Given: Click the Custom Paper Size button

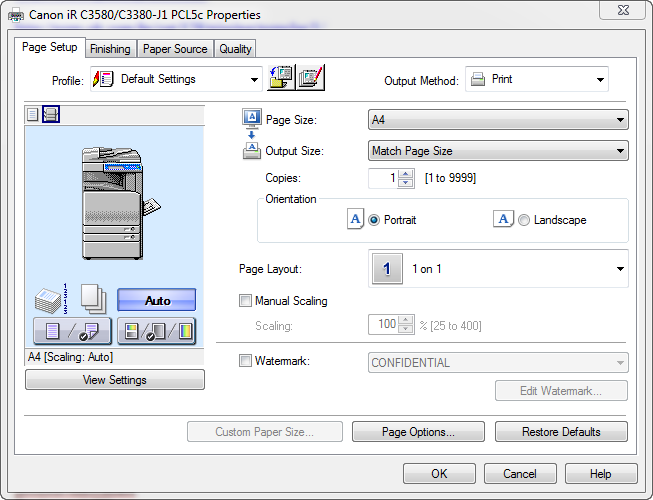Looking at the screenshot, I should (265, 432).
